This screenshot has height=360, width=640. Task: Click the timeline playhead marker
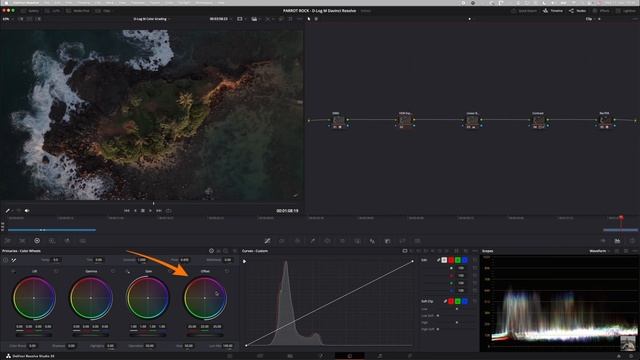[x=621, y=218]
